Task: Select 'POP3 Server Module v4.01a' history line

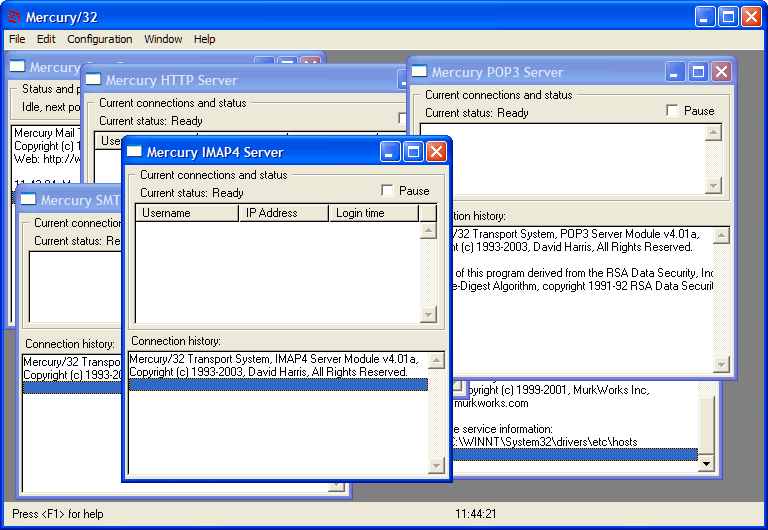Action: coord(582,234)
